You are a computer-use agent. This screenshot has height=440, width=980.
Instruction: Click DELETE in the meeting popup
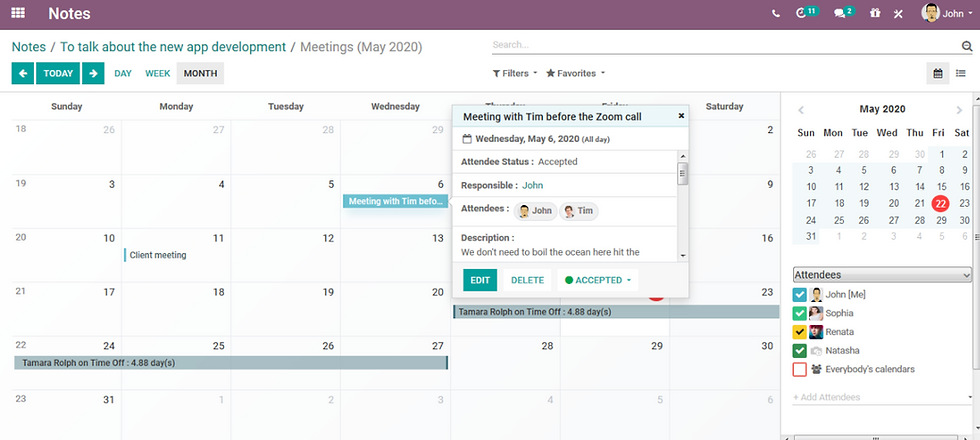pos(528,280)
